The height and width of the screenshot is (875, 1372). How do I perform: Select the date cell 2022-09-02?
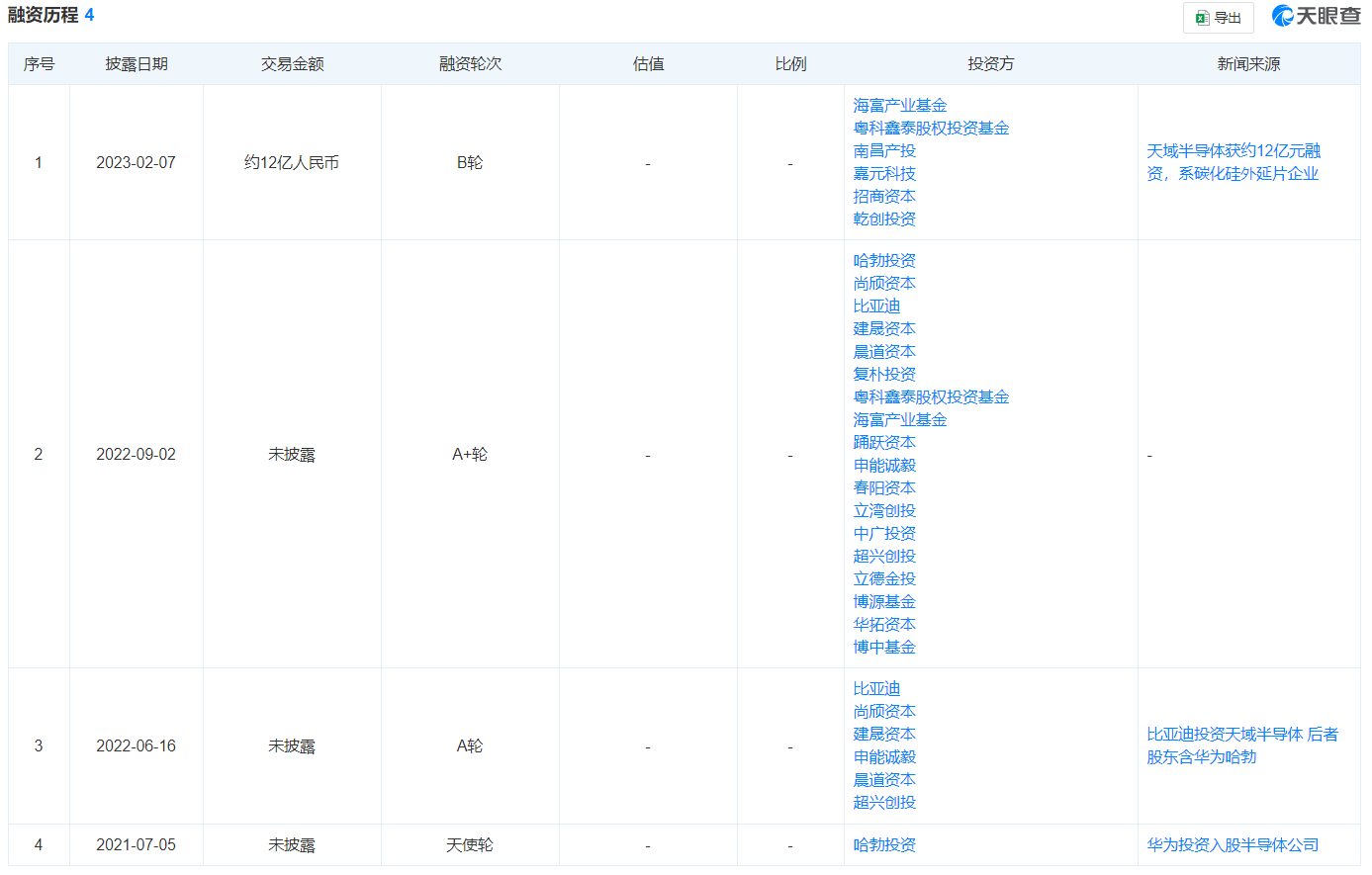coord(136,455)
